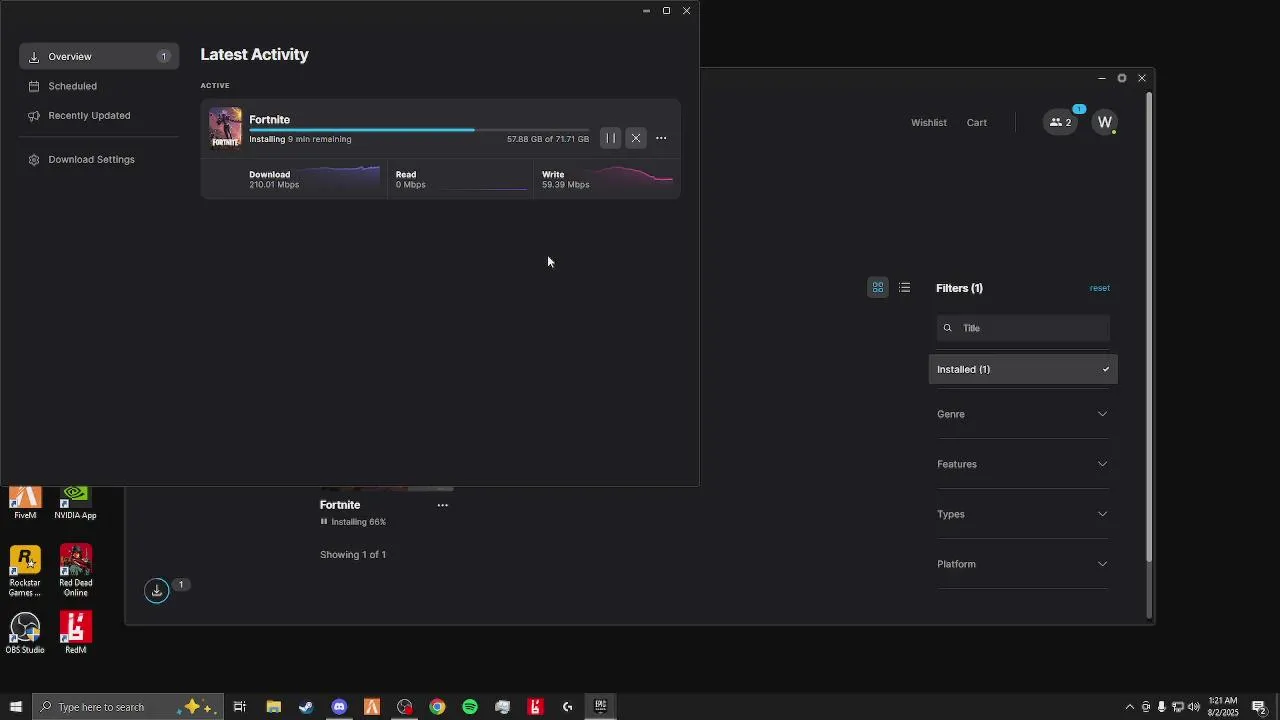Open the Windows Start menu
The image size is (1280, 720).
click(x=15, y=707)
